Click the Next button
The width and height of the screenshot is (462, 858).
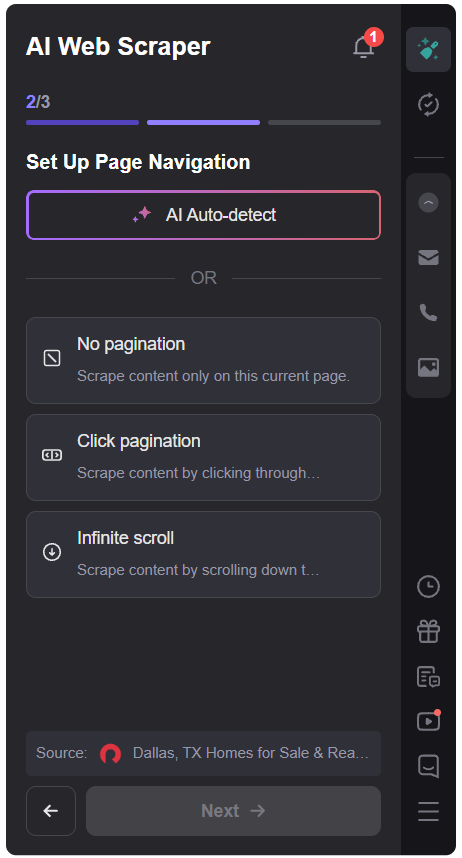point(233,811)
